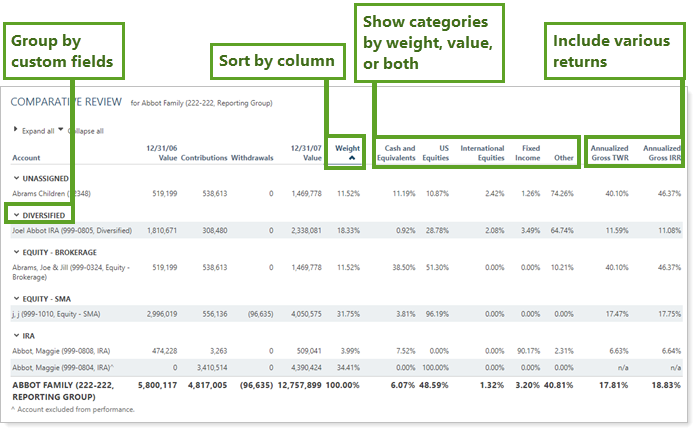Sort by US Equities column
This screenshot has width=696, height=432.
[436, 153]
